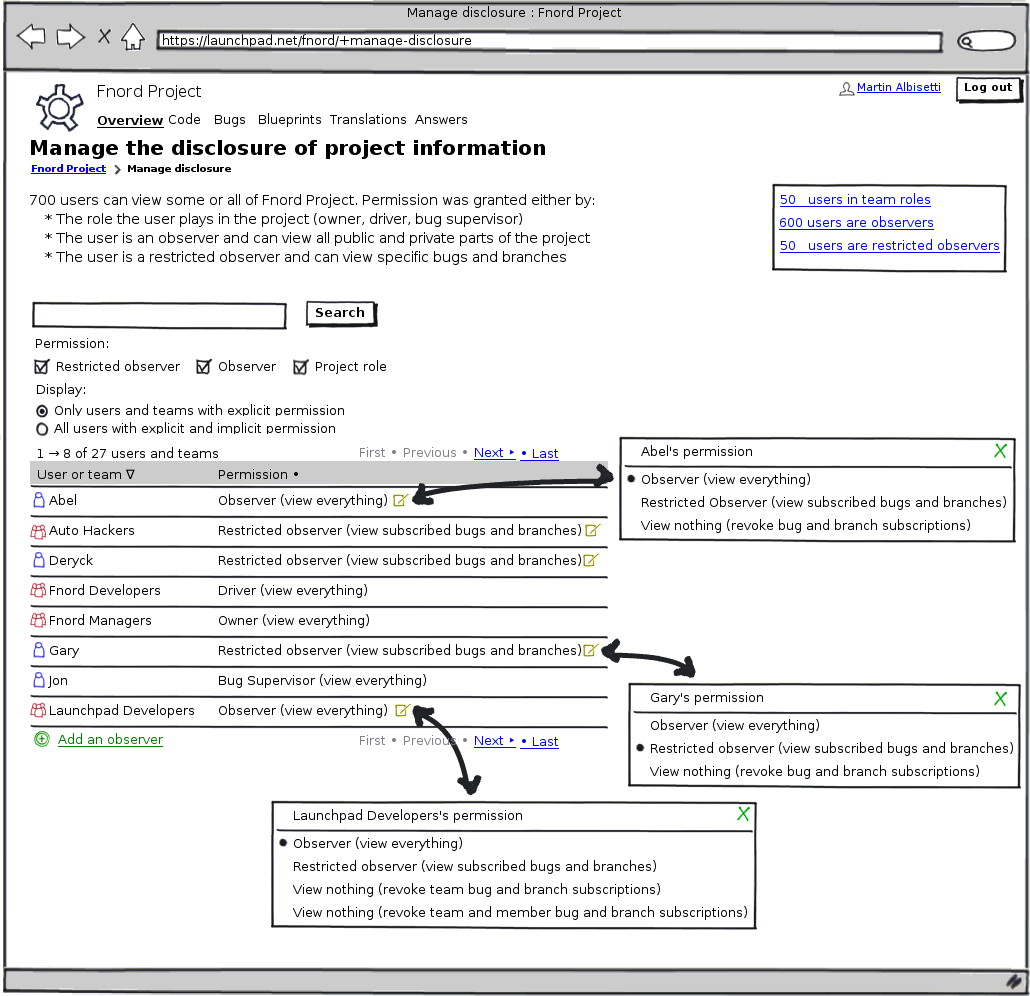
Task: Uncheck the Project role checkbox
Action: pos(300,367)
